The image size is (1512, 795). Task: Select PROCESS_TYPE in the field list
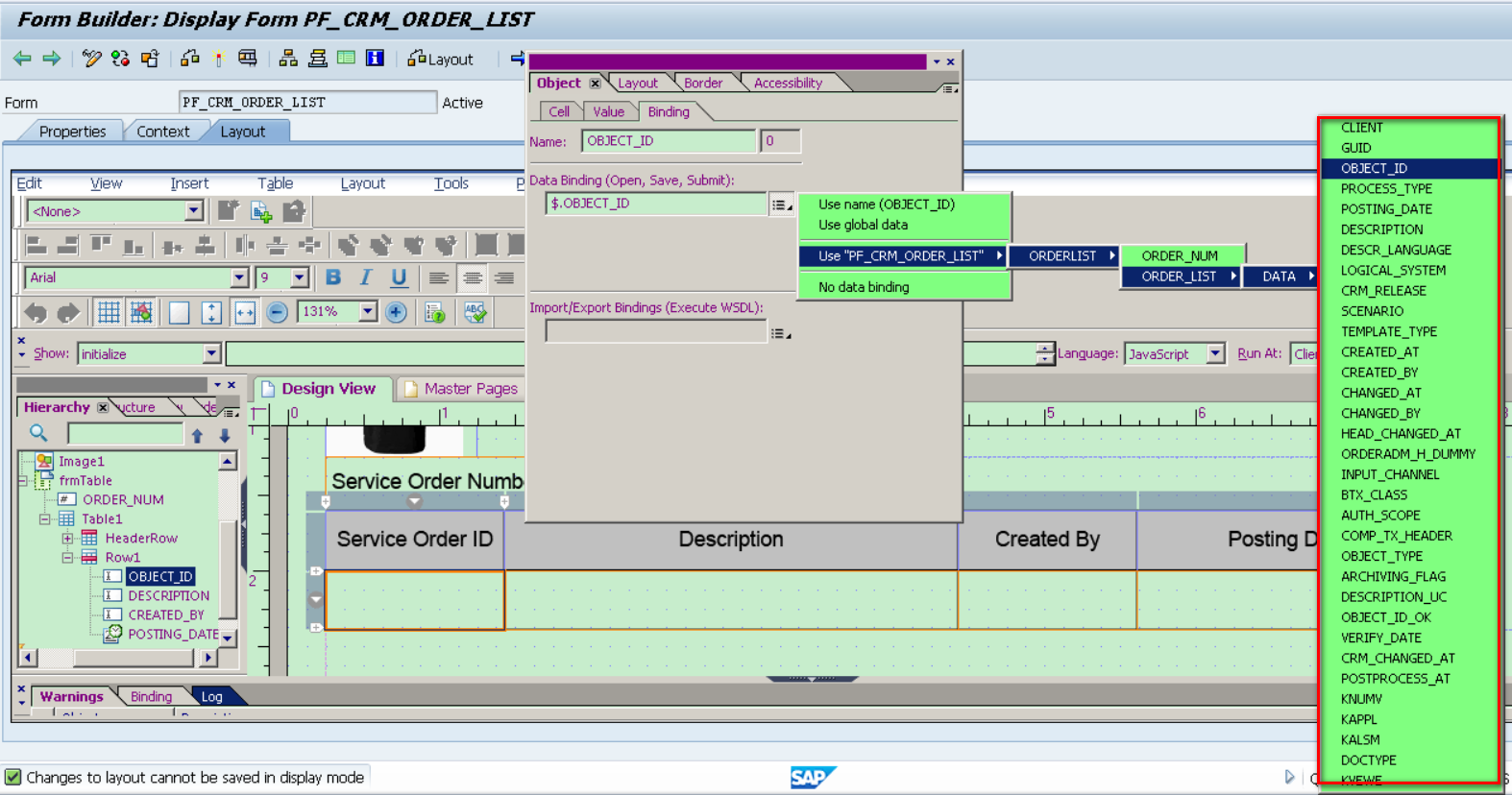click(1386, 189)
